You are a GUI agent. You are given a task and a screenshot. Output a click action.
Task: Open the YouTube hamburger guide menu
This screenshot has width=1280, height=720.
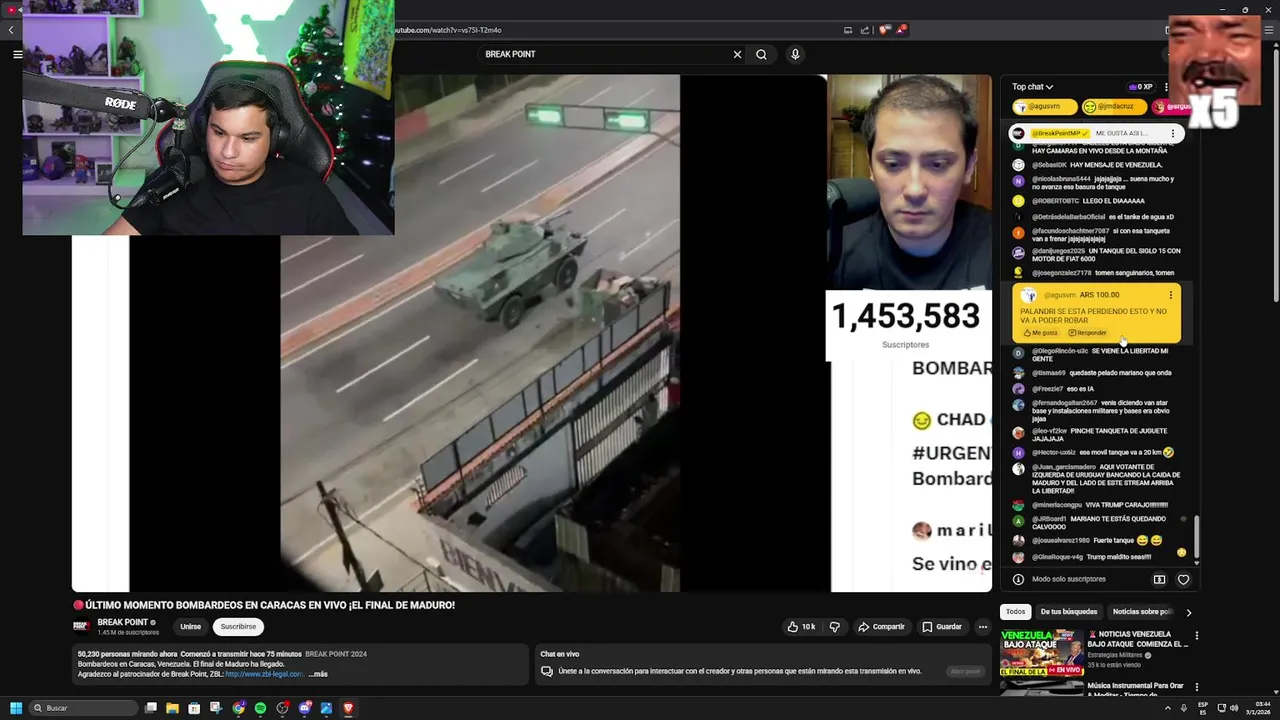(x=17, y=54)
